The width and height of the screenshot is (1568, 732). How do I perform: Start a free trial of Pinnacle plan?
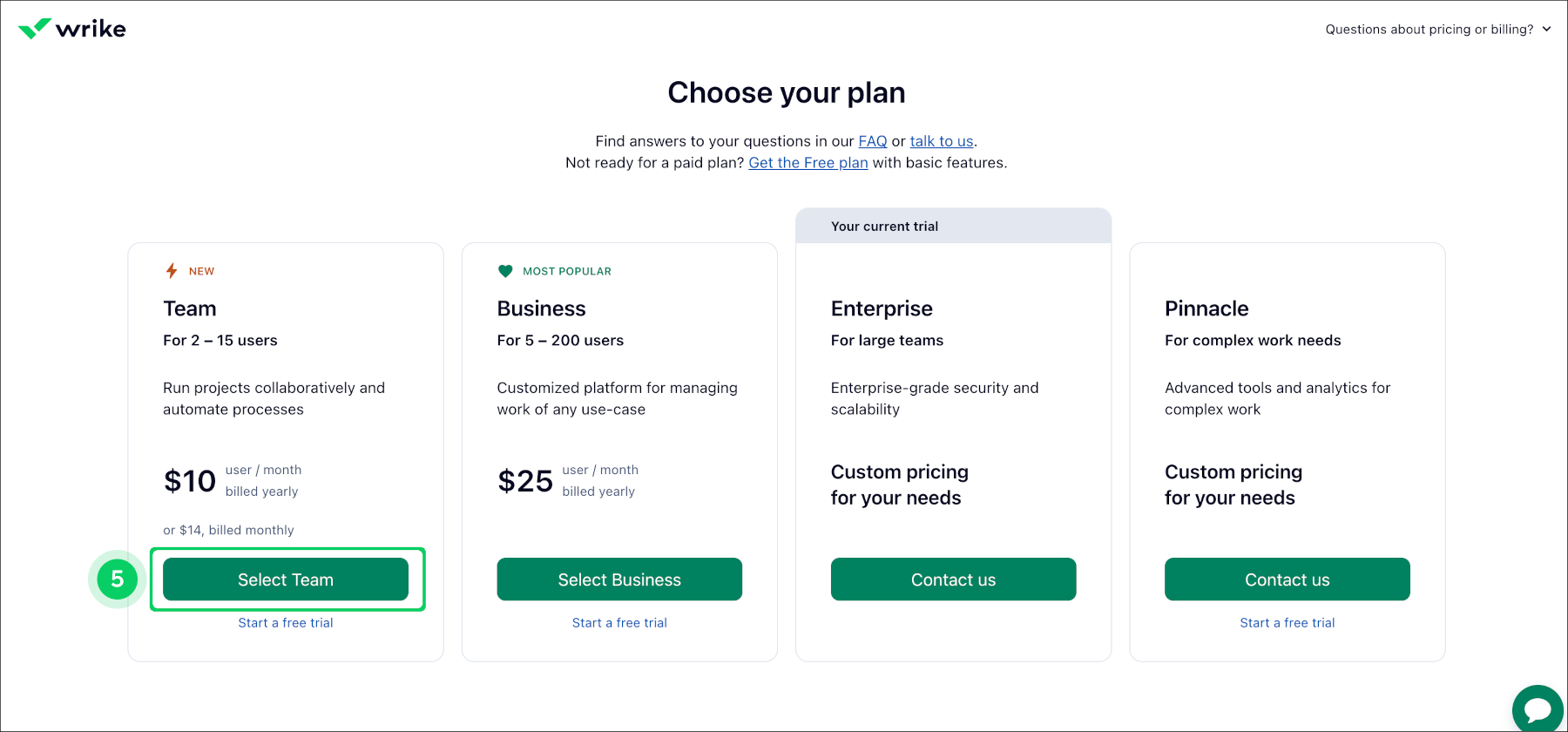click(1287, 622)
